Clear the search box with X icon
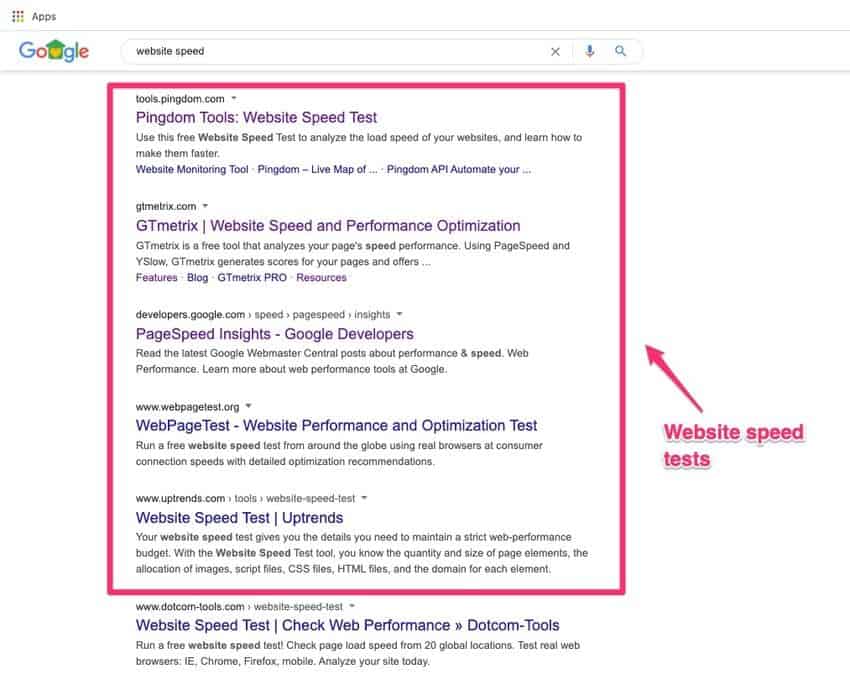850x690 pixels. click(556, 51)
